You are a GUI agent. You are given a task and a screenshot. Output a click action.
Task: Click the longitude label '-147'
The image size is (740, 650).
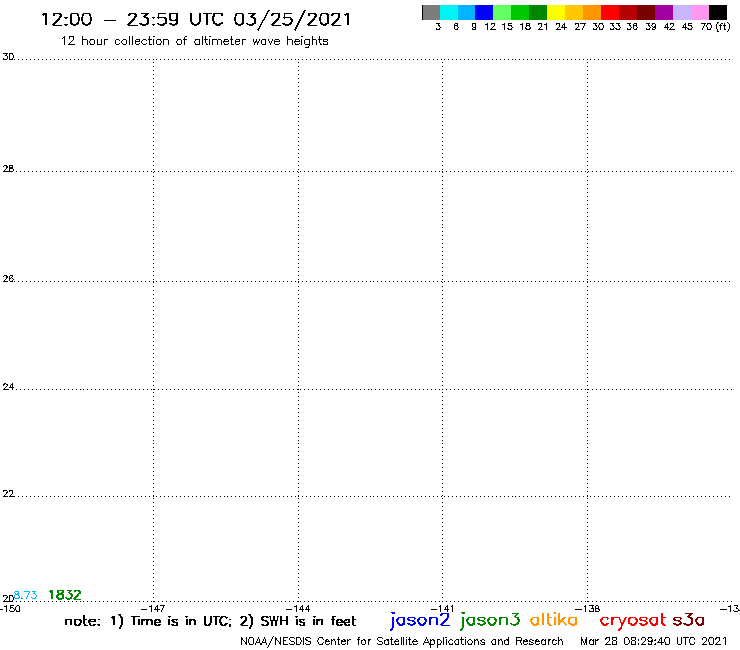(x=153, y=608)
